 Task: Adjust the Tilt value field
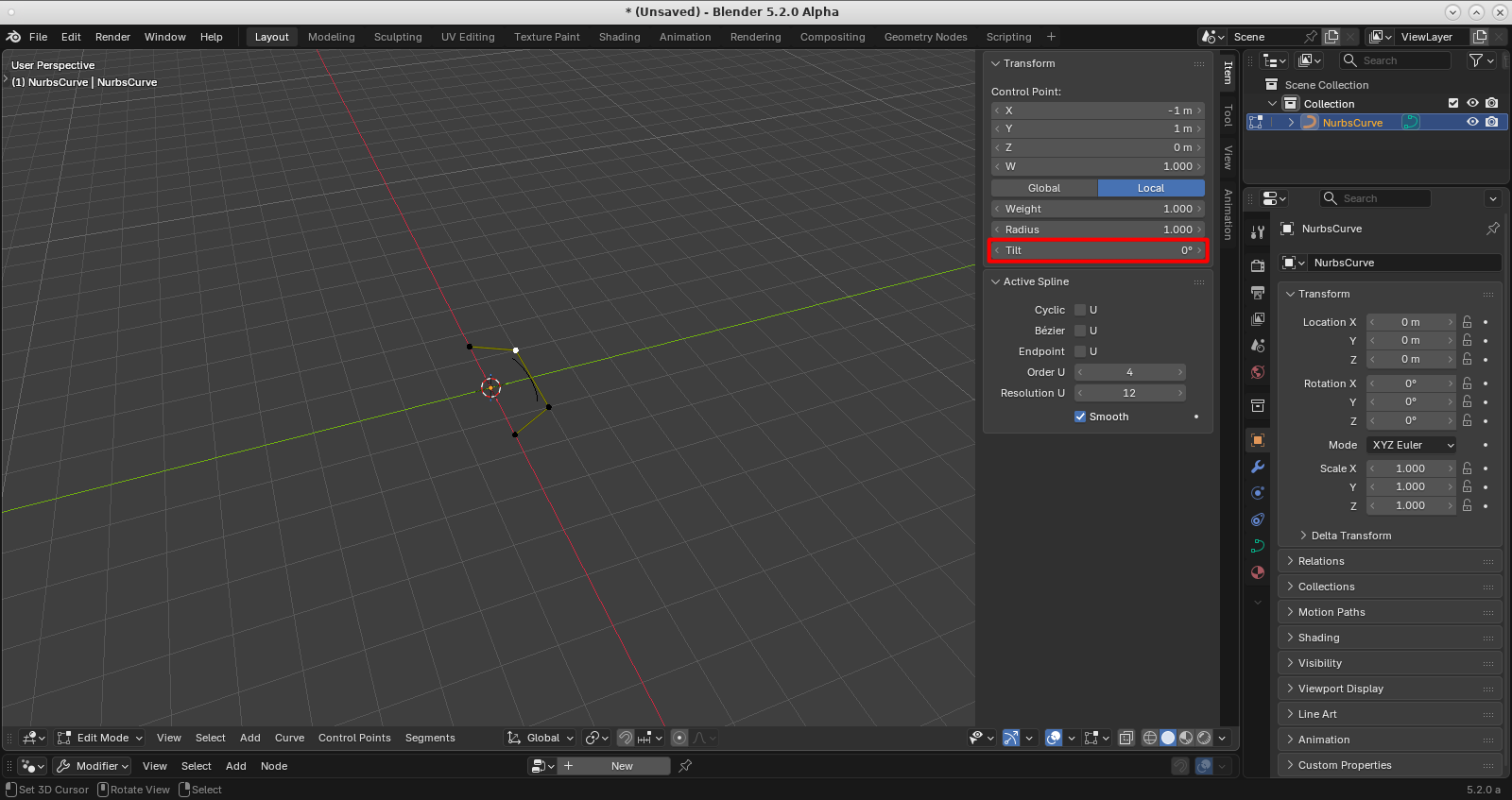[1098, 250]
